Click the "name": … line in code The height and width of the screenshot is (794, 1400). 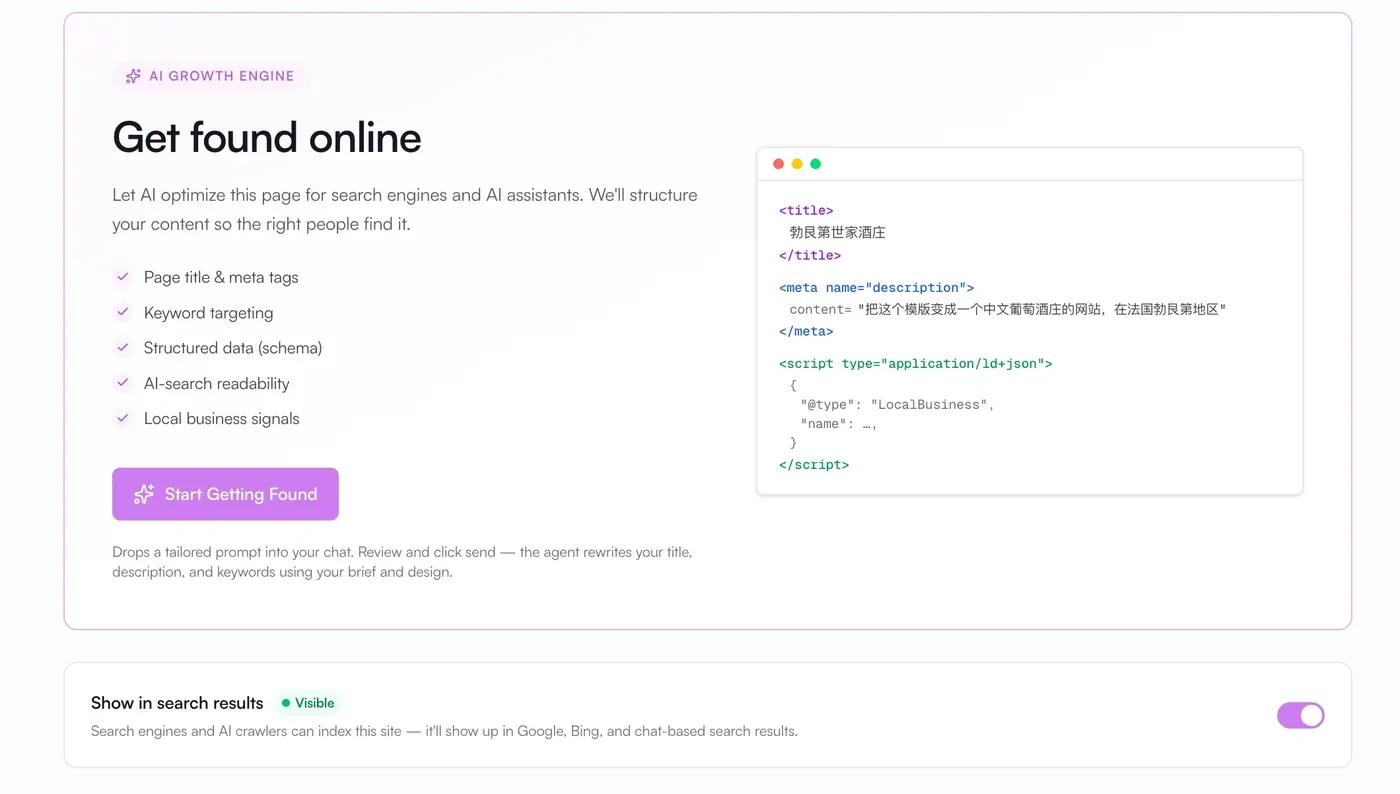[839, 424]
